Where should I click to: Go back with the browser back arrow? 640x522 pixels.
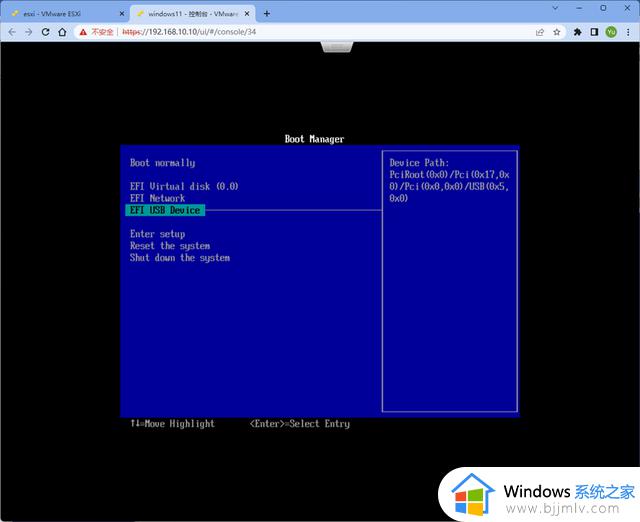[x=12, y=32]
